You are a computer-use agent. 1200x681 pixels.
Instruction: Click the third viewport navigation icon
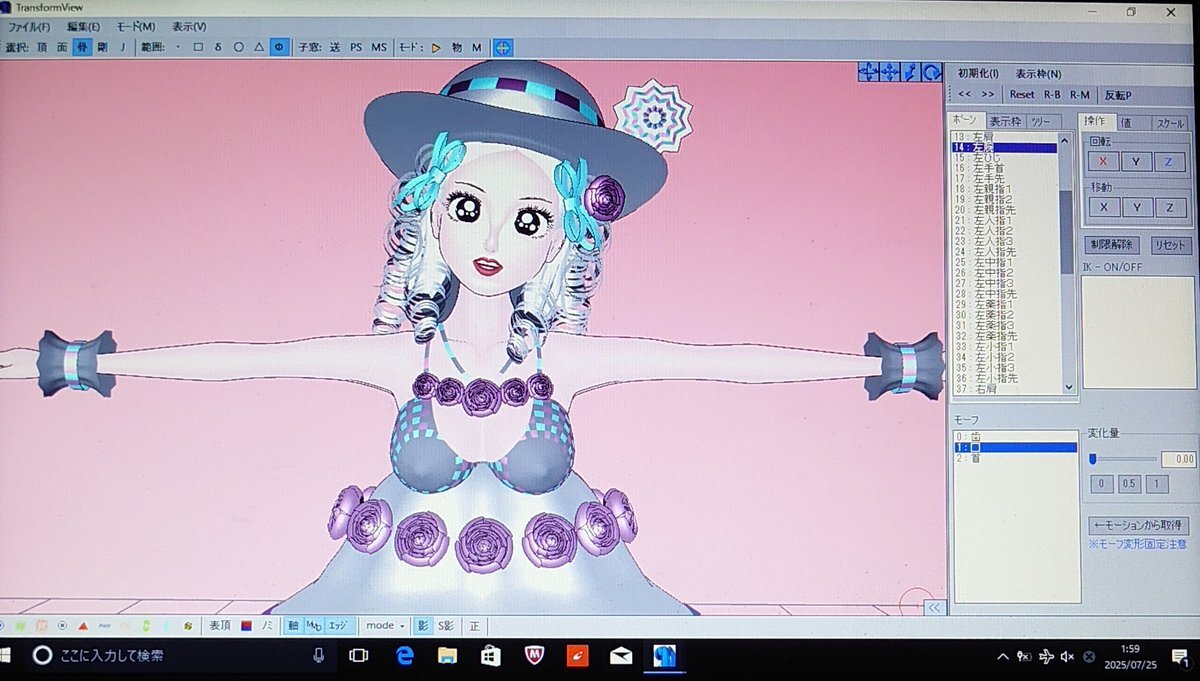point(909,72)
